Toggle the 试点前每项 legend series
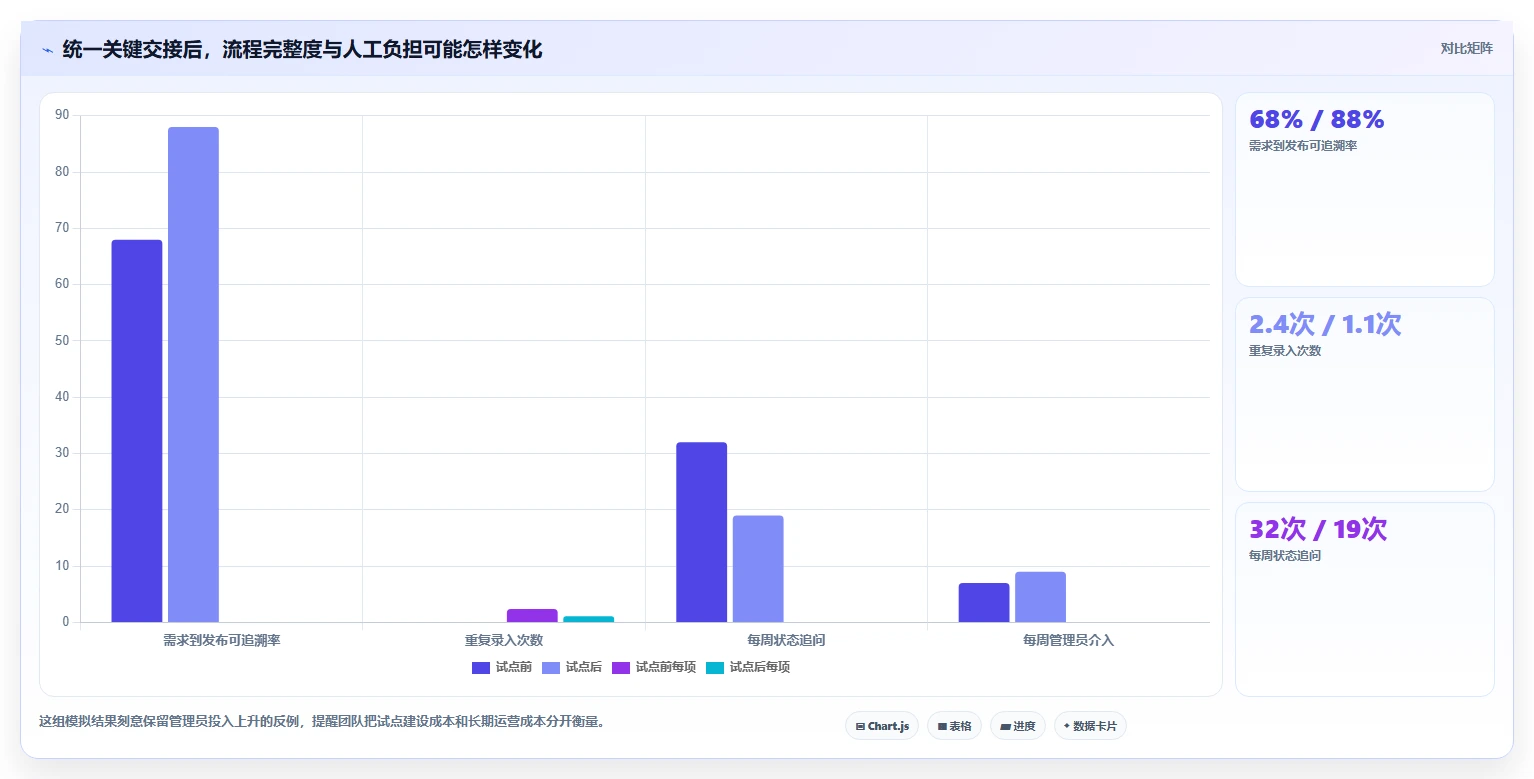The height and width of the screenshot is (779, 1534). point(654,667)
